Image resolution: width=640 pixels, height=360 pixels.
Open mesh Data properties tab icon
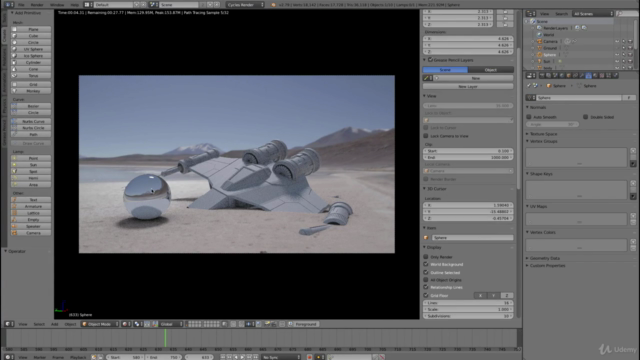tap(589, 76)
